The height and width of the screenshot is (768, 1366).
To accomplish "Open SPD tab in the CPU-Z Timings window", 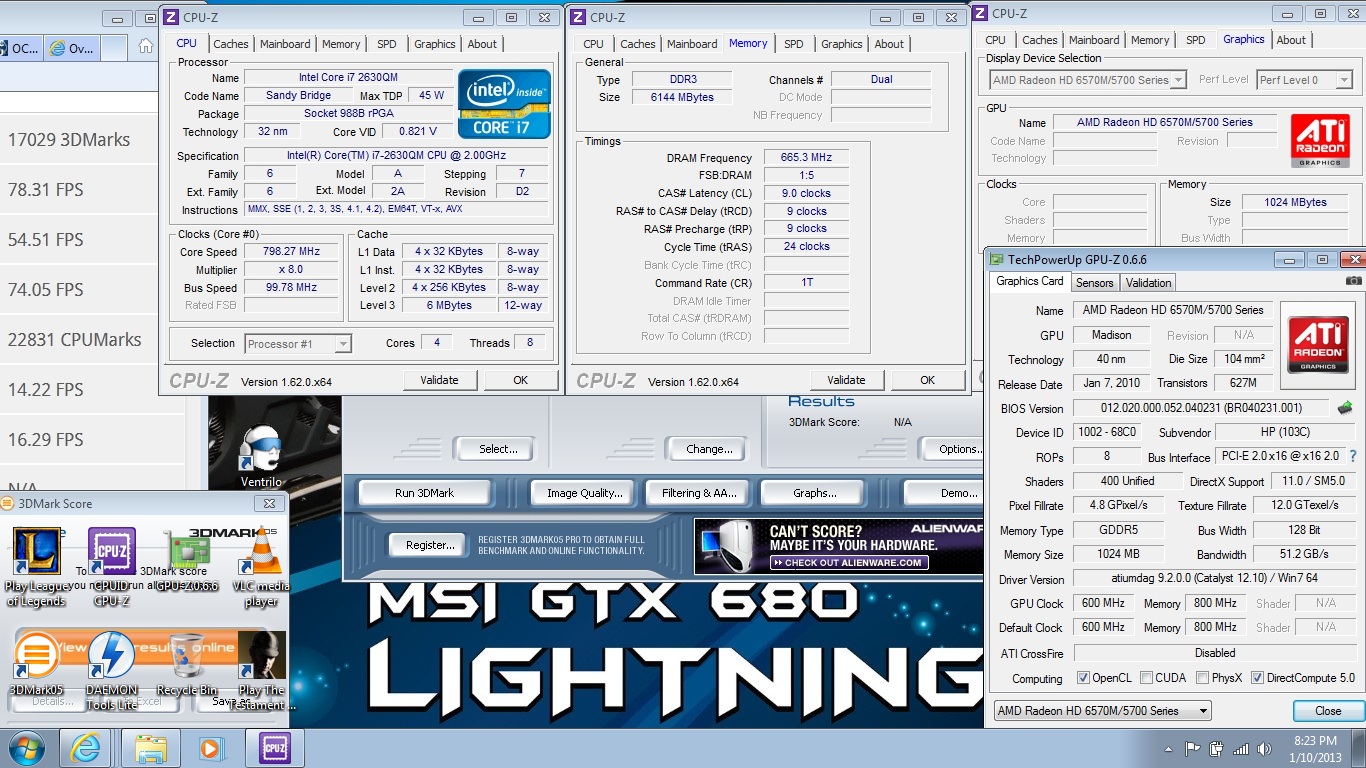I will click(x=794, y=44).
